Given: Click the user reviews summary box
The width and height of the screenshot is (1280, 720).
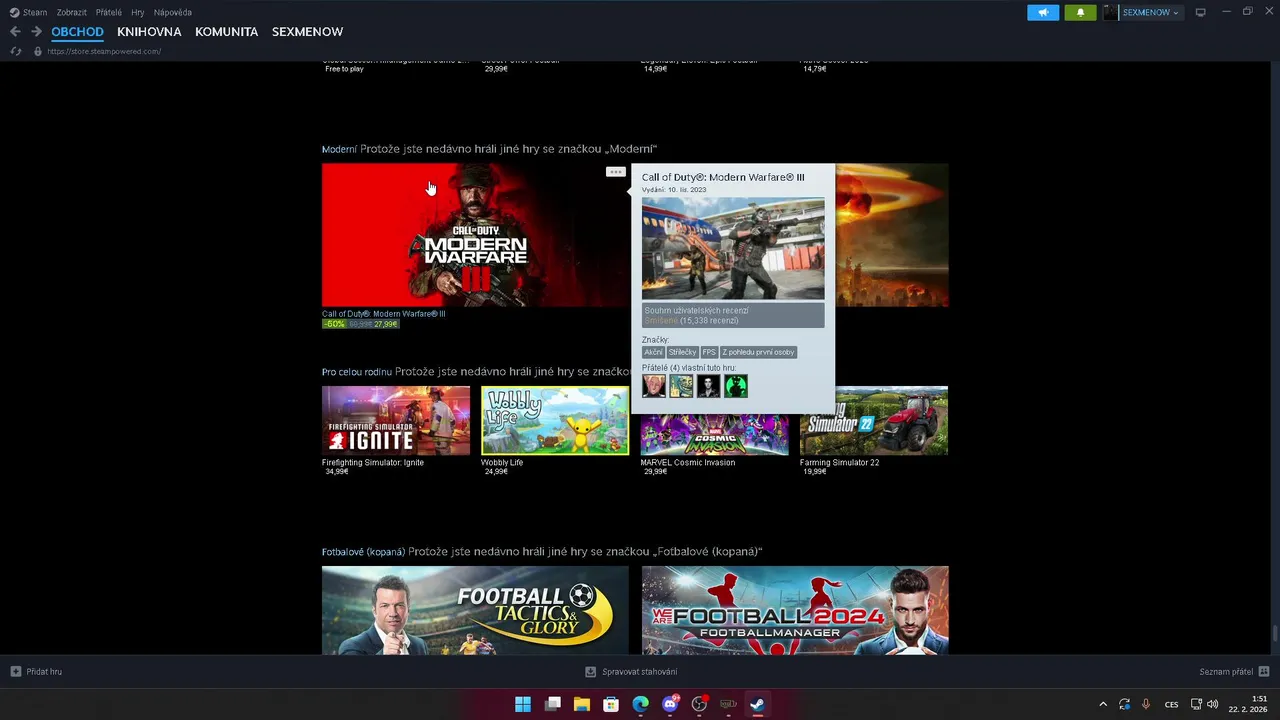Looking at the screenshot, I should click(x=733, y=315).
